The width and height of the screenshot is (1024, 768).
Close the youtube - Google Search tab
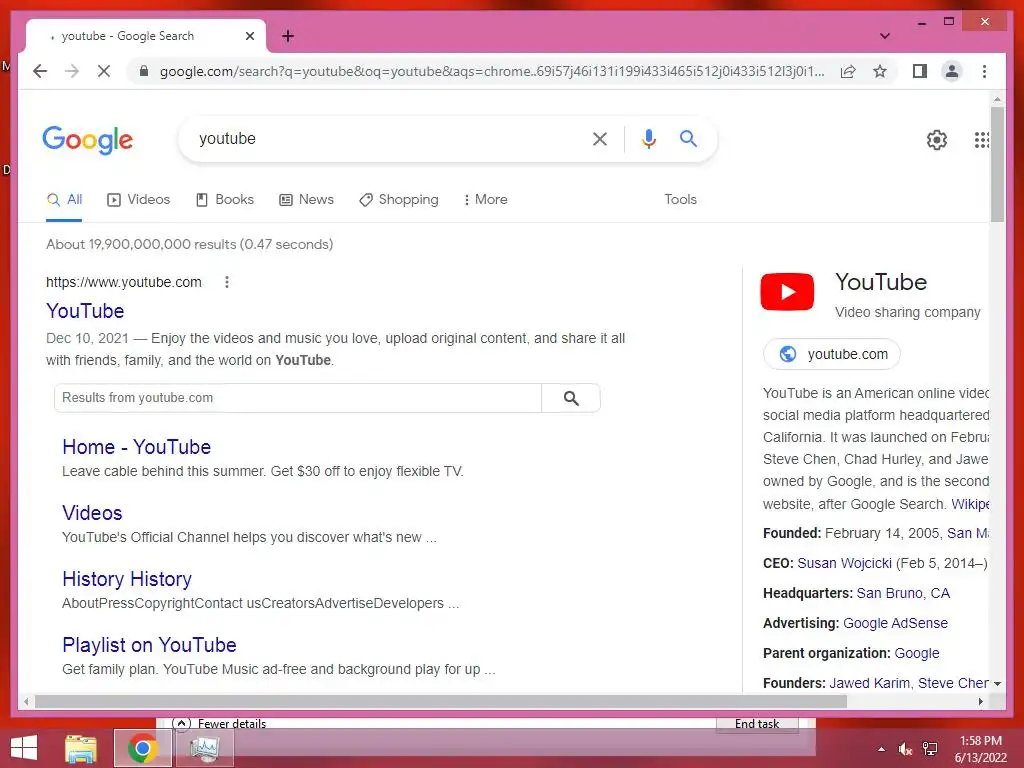tap(249, 36)
